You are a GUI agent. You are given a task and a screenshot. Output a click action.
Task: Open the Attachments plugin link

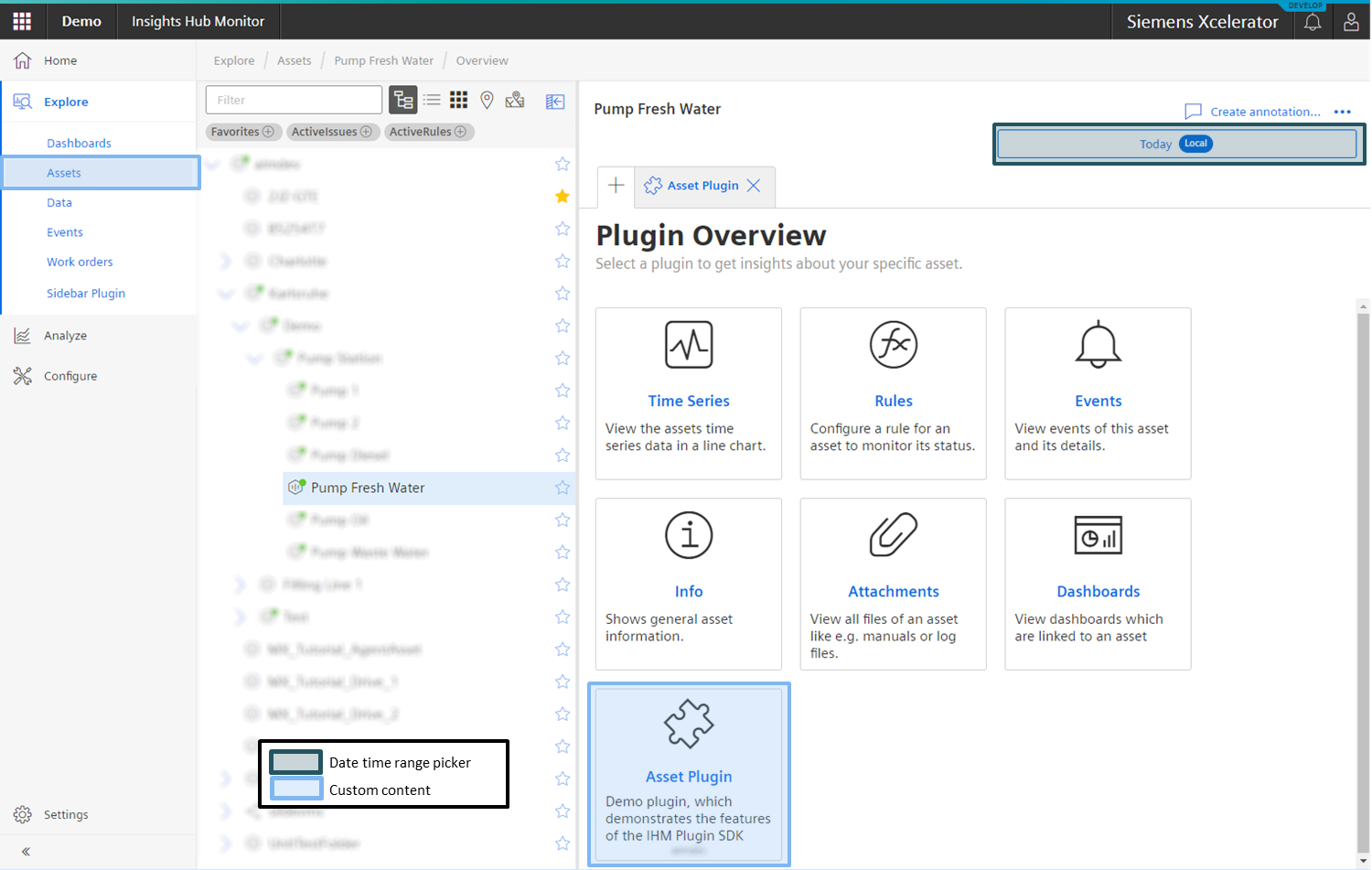(x=894, y=591)
